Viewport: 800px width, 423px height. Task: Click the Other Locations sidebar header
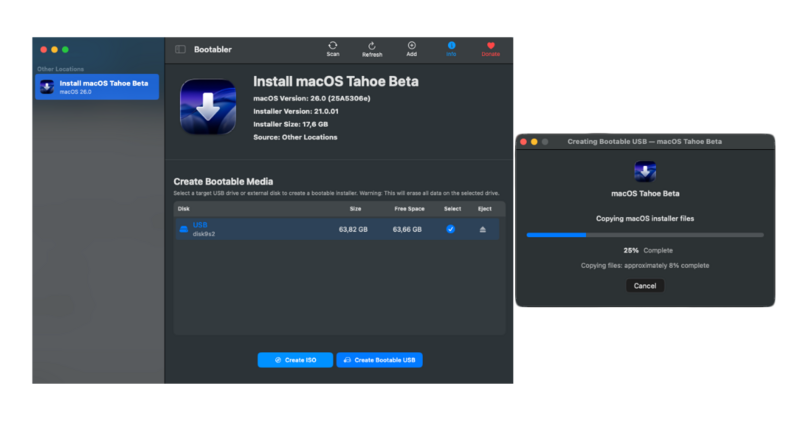[x=60, y=69]
